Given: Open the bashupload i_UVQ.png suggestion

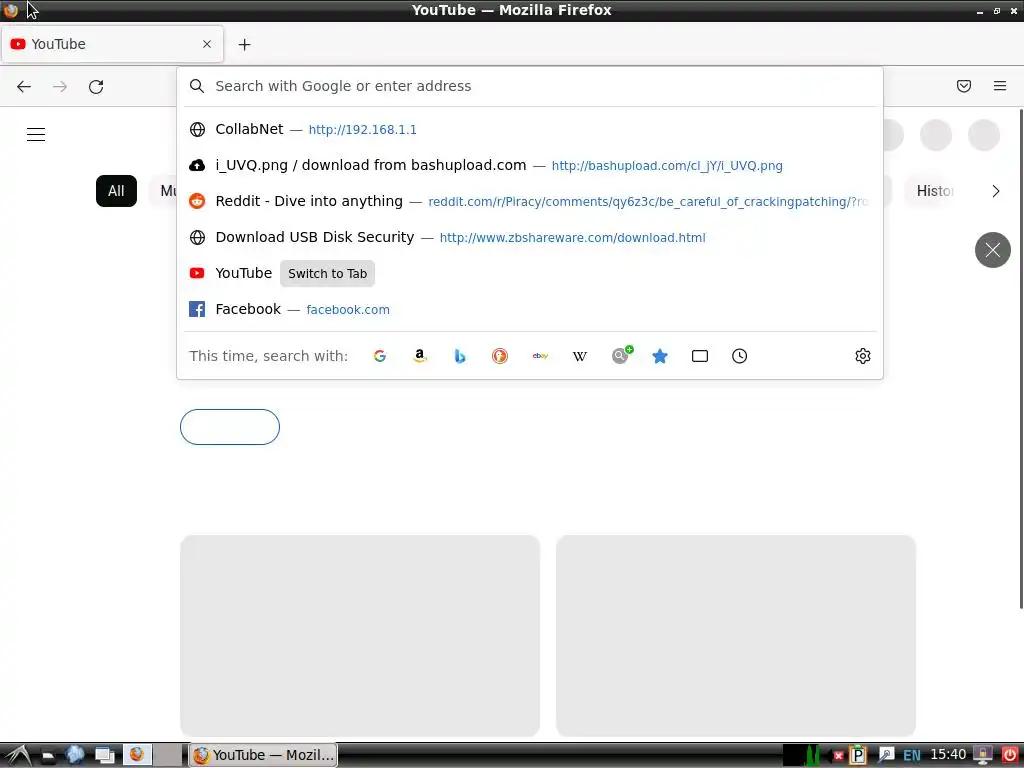Looking at the screenshot, I should tap(530, 165).
